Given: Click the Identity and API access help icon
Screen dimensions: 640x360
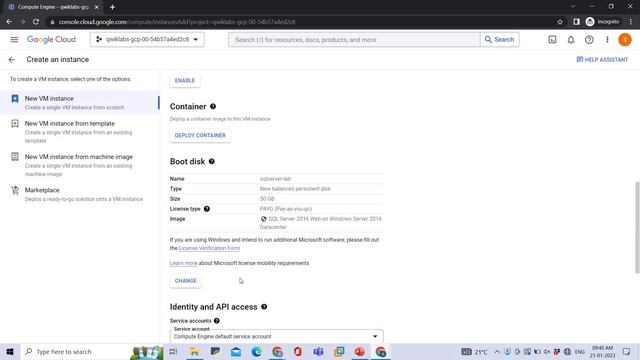Looking at the screenshot, I should point(264,307).
